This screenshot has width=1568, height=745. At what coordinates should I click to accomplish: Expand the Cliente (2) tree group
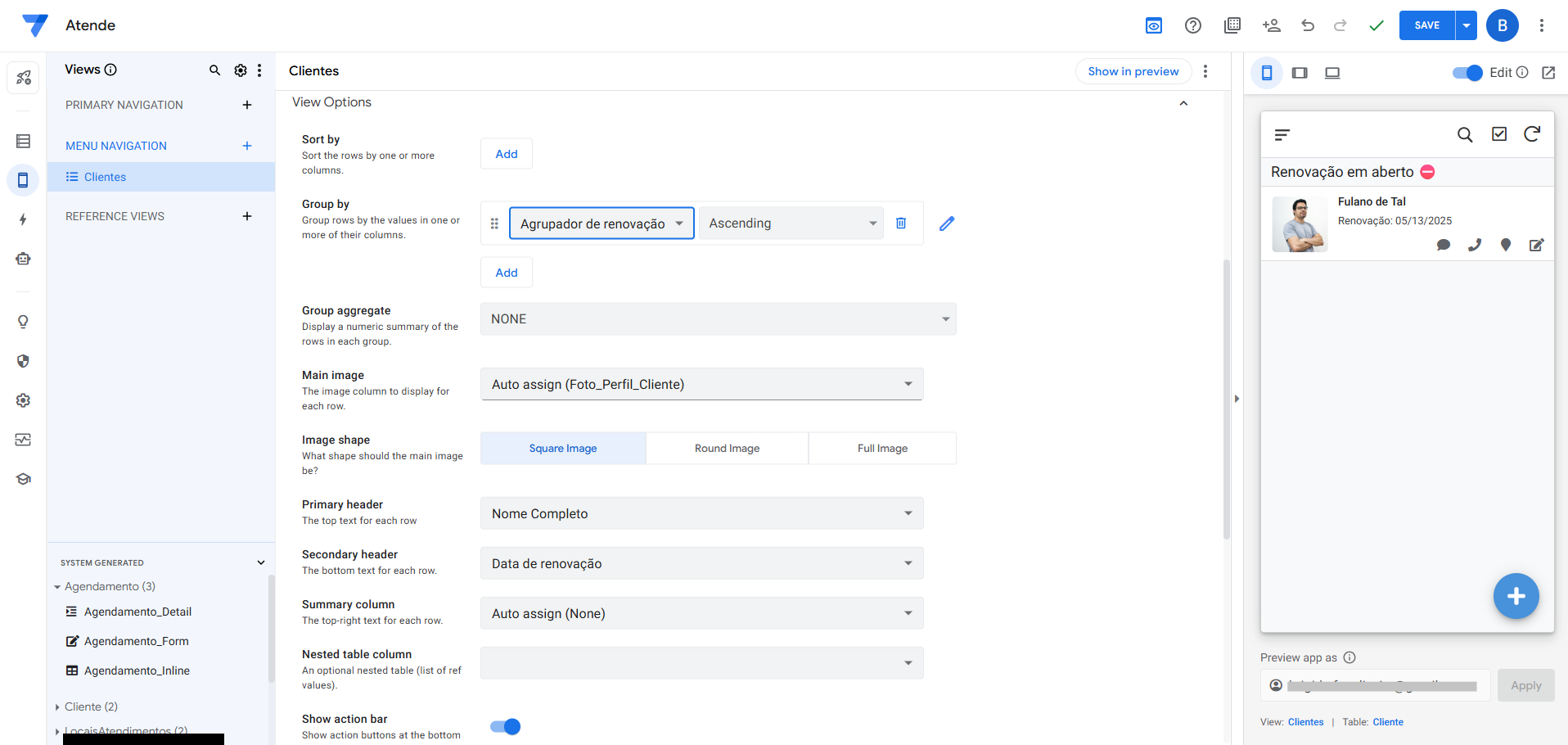(57, 707)
